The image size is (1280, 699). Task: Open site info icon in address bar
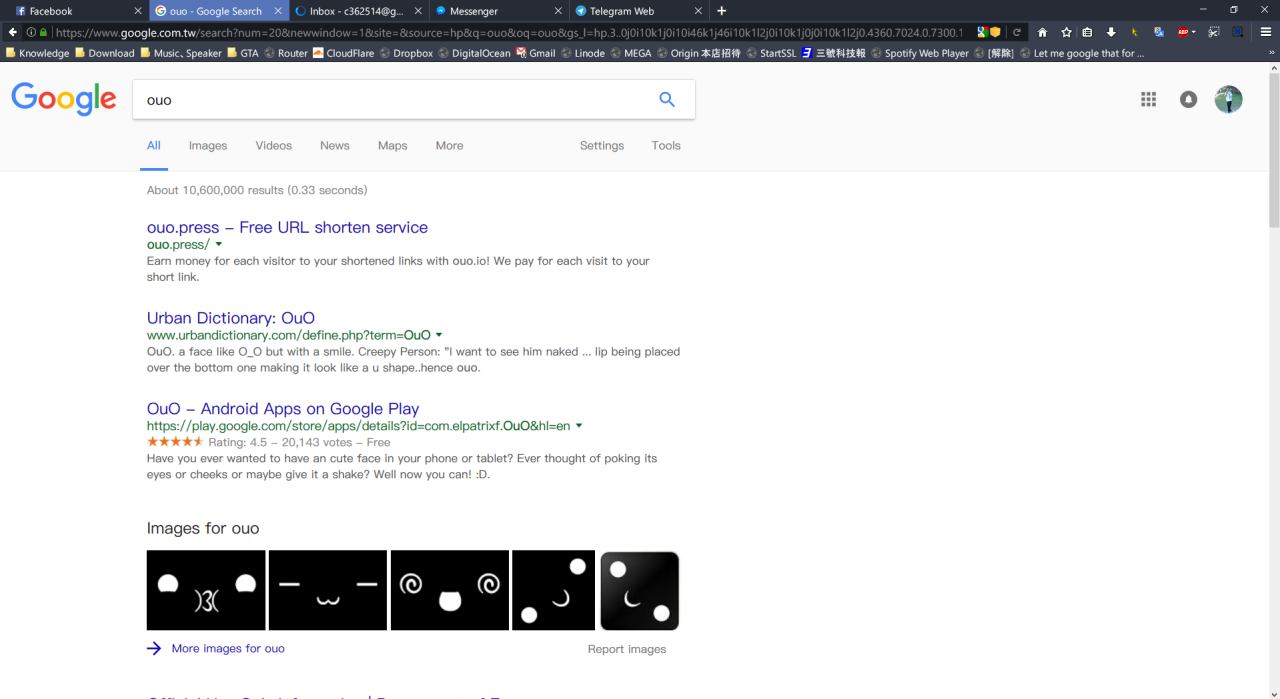[31, 32]
